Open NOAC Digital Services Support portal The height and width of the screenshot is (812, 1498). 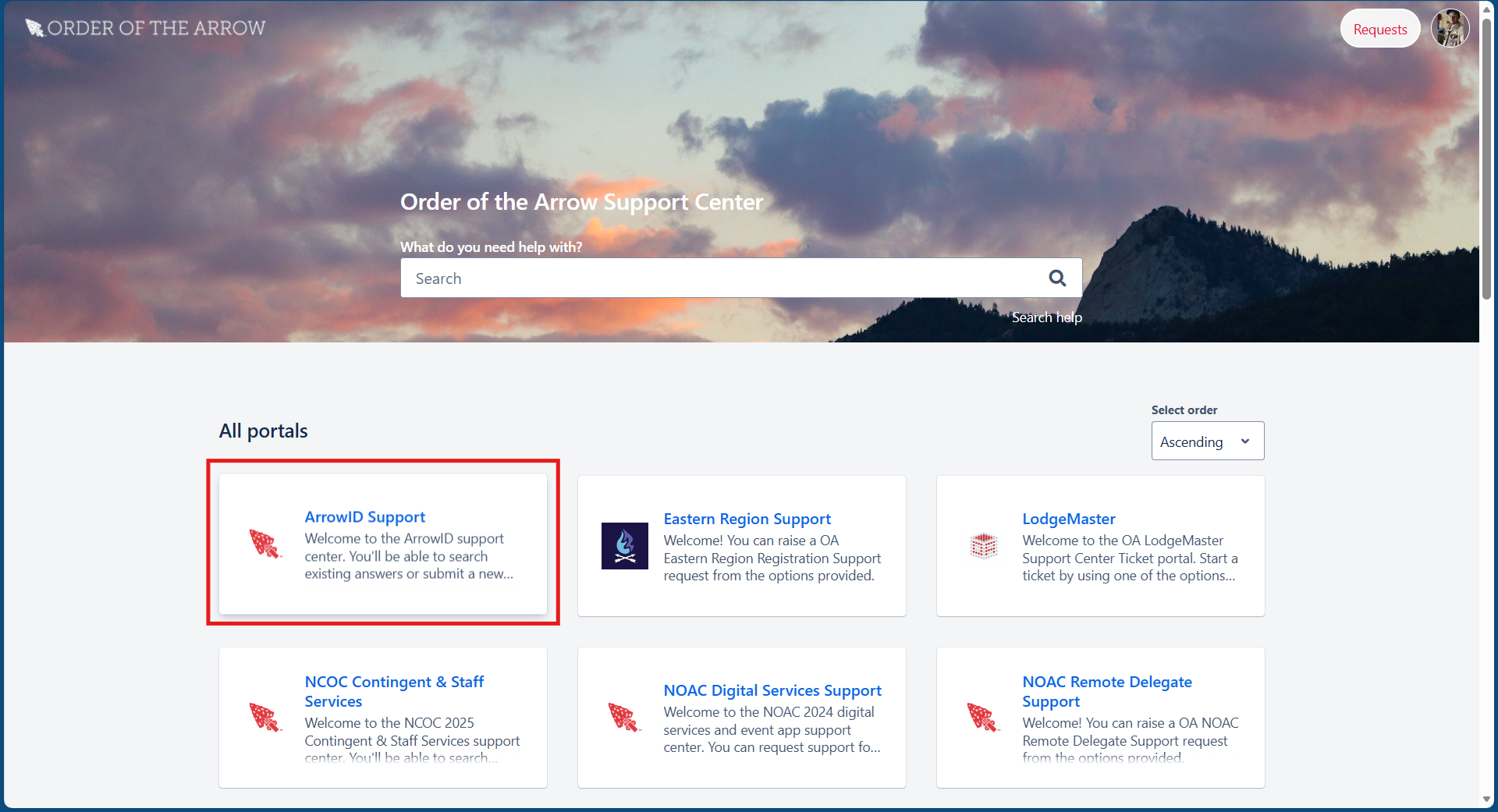point(772,690)
